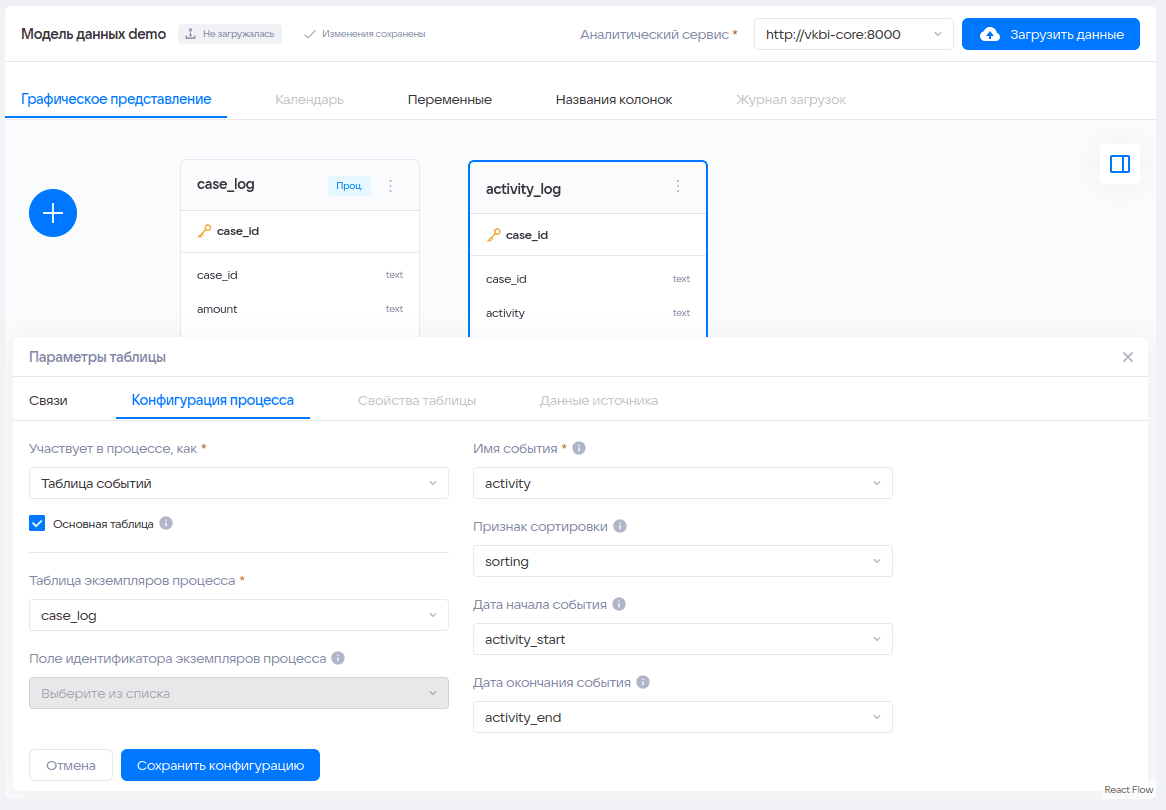Switch to Названия колонок tab
Screen dimensions: 1166x810
pyautogui.click(x=614, y=100)
